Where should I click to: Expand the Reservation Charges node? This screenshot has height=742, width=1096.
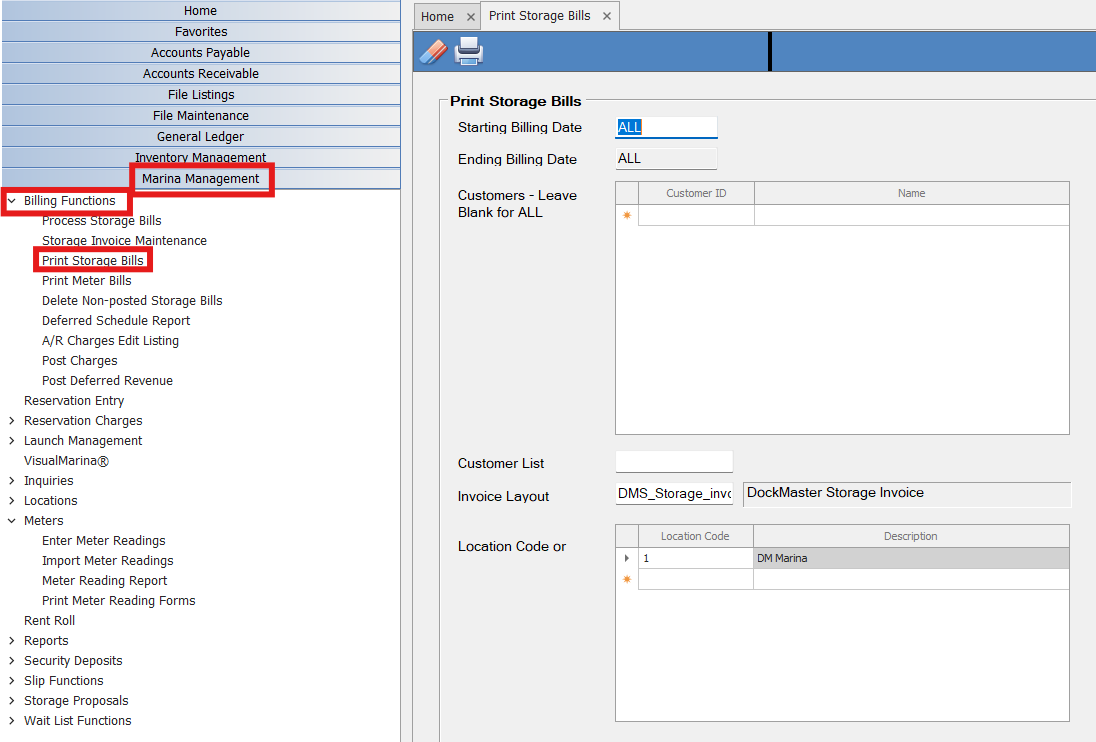tap(11, 421)
